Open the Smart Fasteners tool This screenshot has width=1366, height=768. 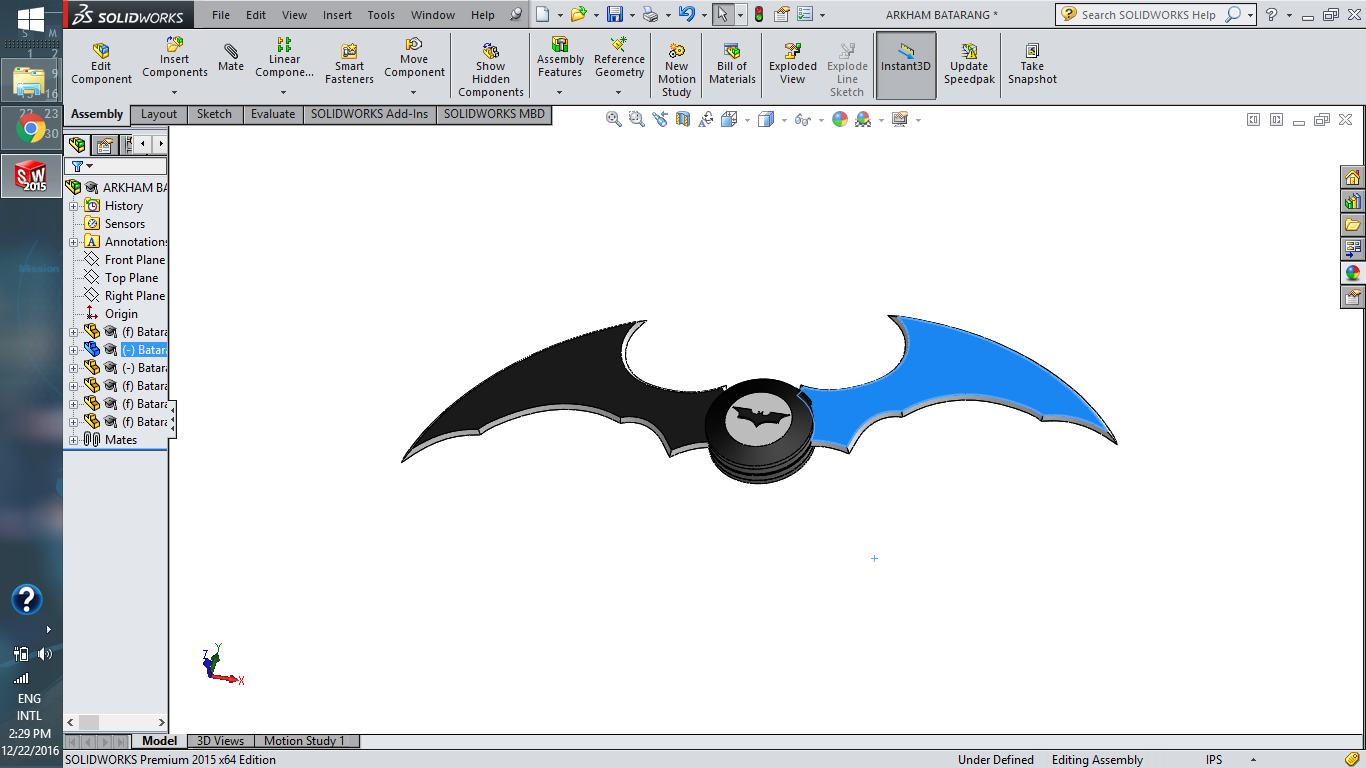click(x=349, y=65)
